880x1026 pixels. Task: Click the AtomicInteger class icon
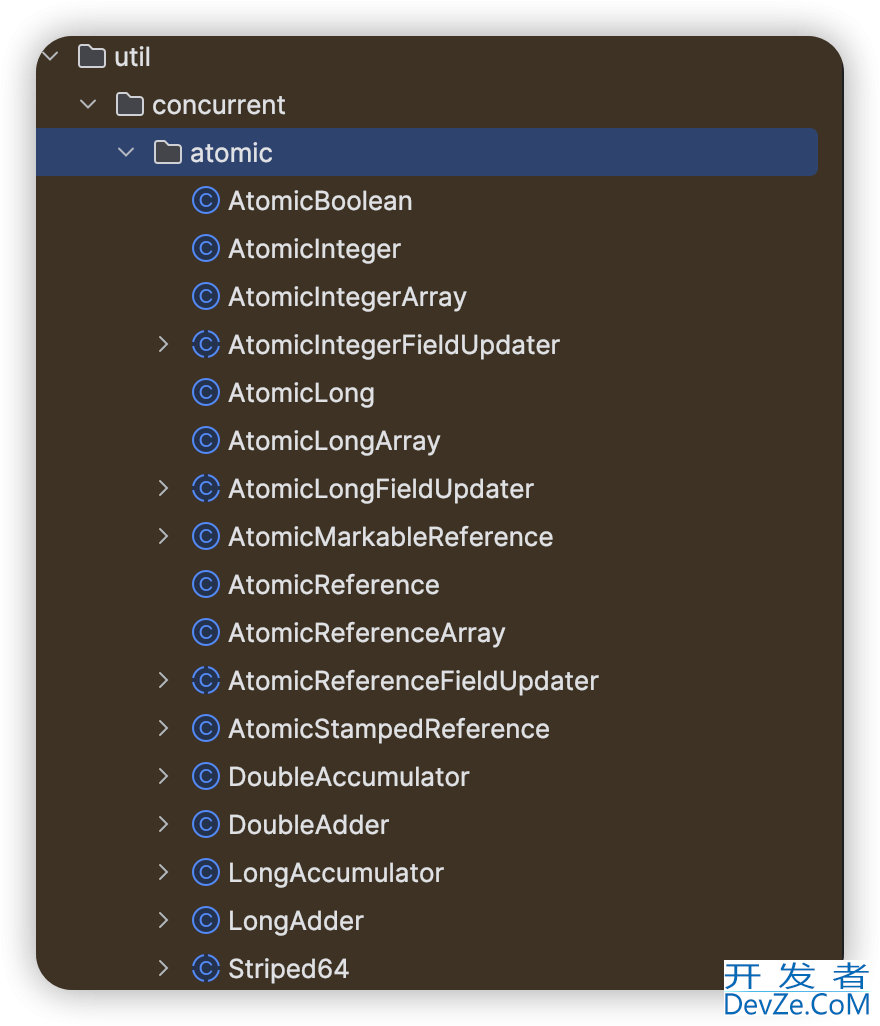point(205,249)
